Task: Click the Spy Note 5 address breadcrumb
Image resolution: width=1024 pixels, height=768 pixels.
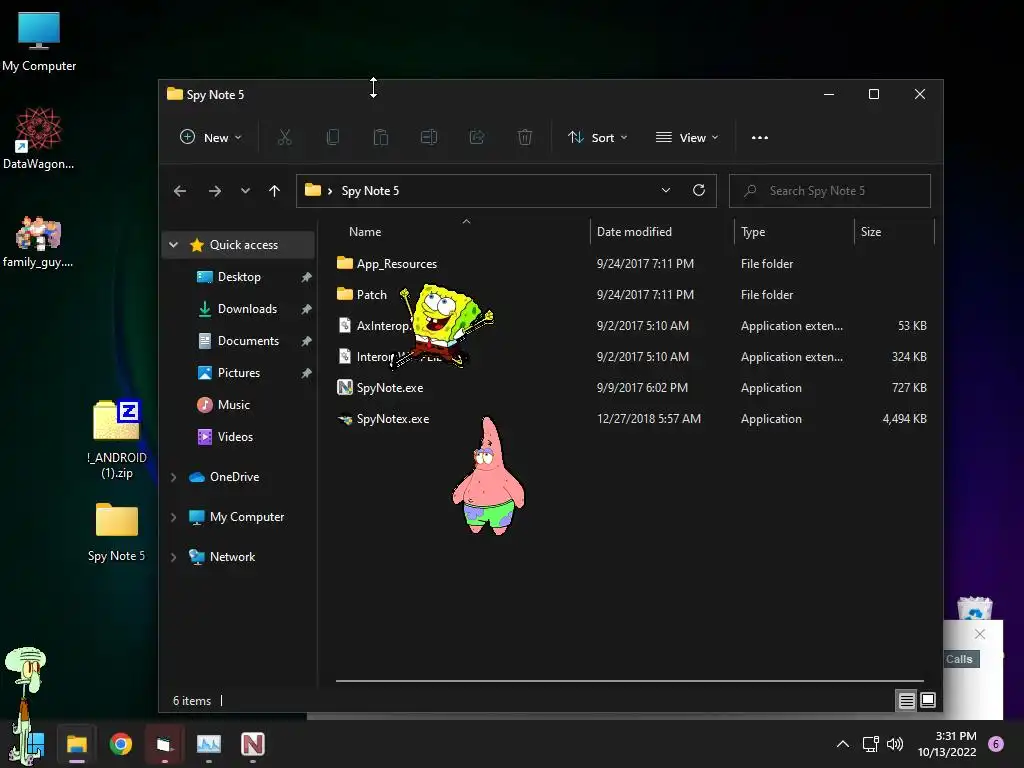Action: click(x=370, y=191)
